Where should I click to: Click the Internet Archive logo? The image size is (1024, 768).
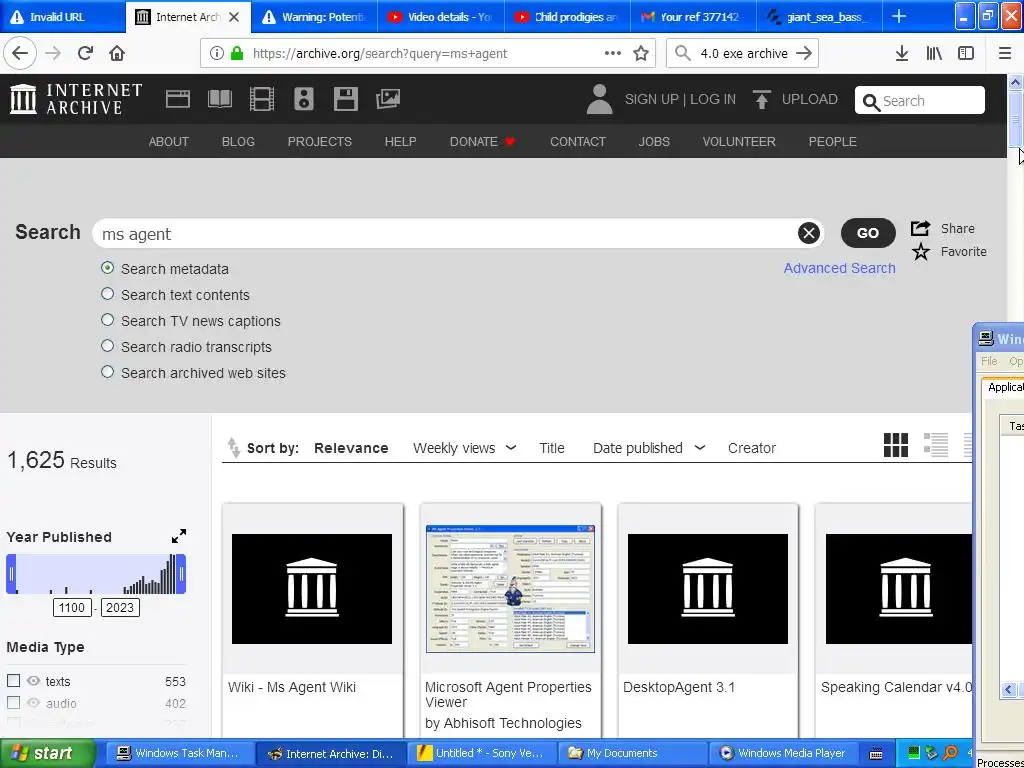76,99
